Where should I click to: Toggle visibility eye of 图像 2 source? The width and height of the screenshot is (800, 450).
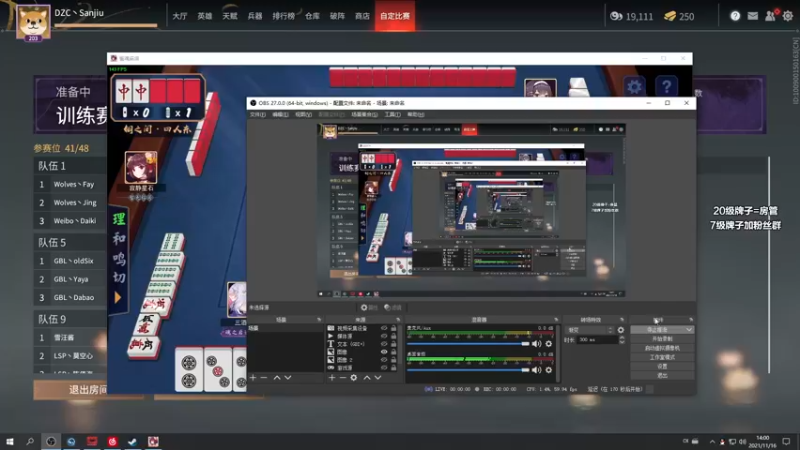click(x=384, y=360)
